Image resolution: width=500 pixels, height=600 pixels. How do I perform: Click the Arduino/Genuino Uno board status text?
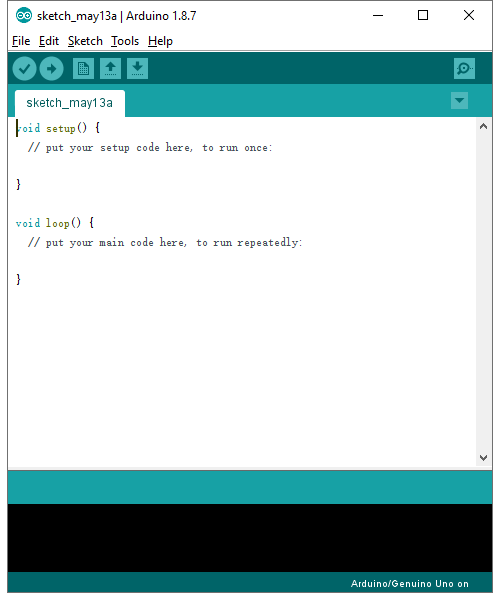(x=409, y=584)
